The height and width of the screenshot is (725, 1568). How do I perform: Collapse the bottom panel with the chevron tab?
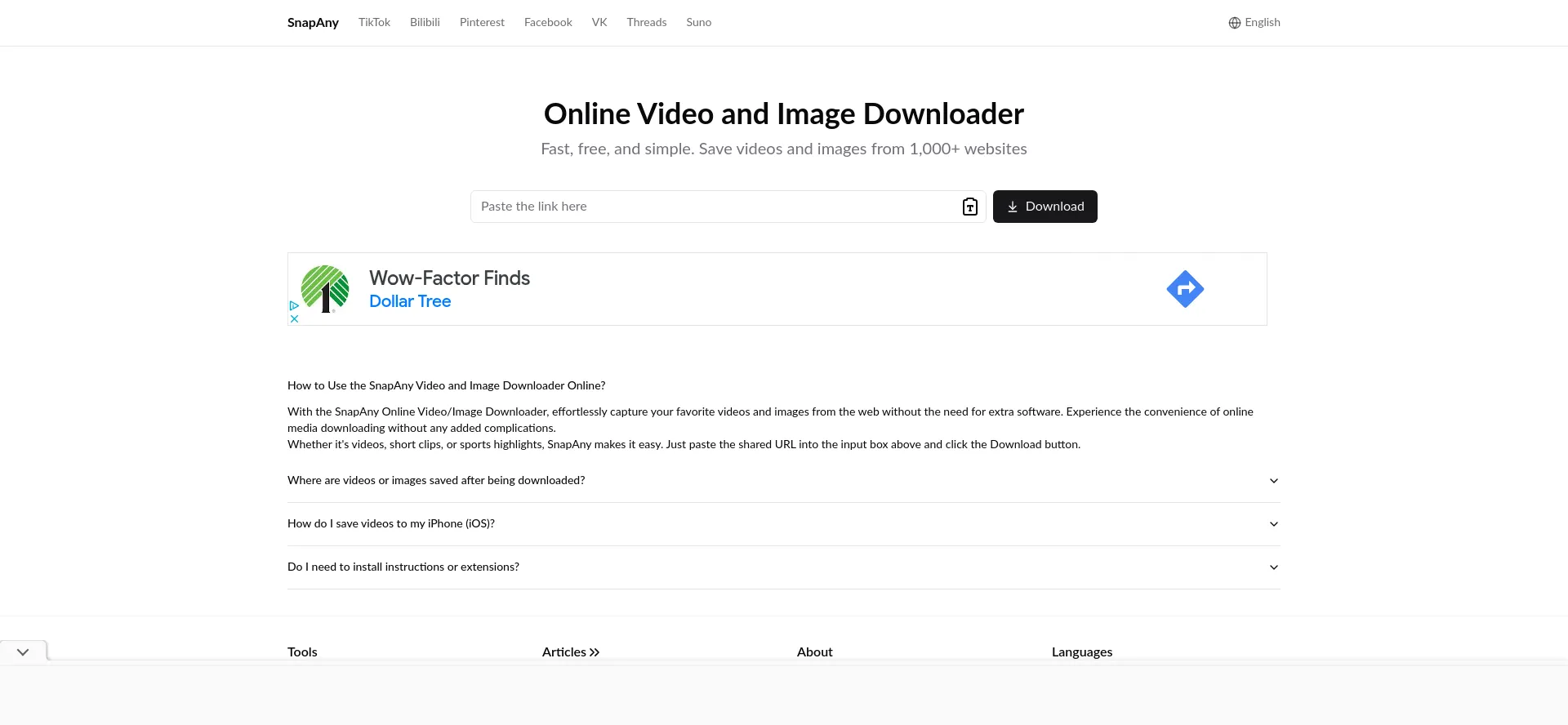(x=23, y=652)
